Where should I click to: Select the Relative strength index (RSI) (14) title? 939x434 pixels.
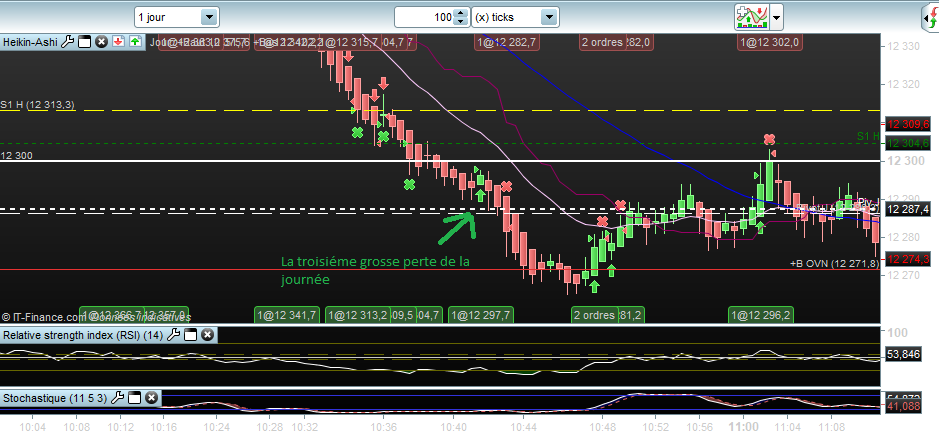click(83, 335)
